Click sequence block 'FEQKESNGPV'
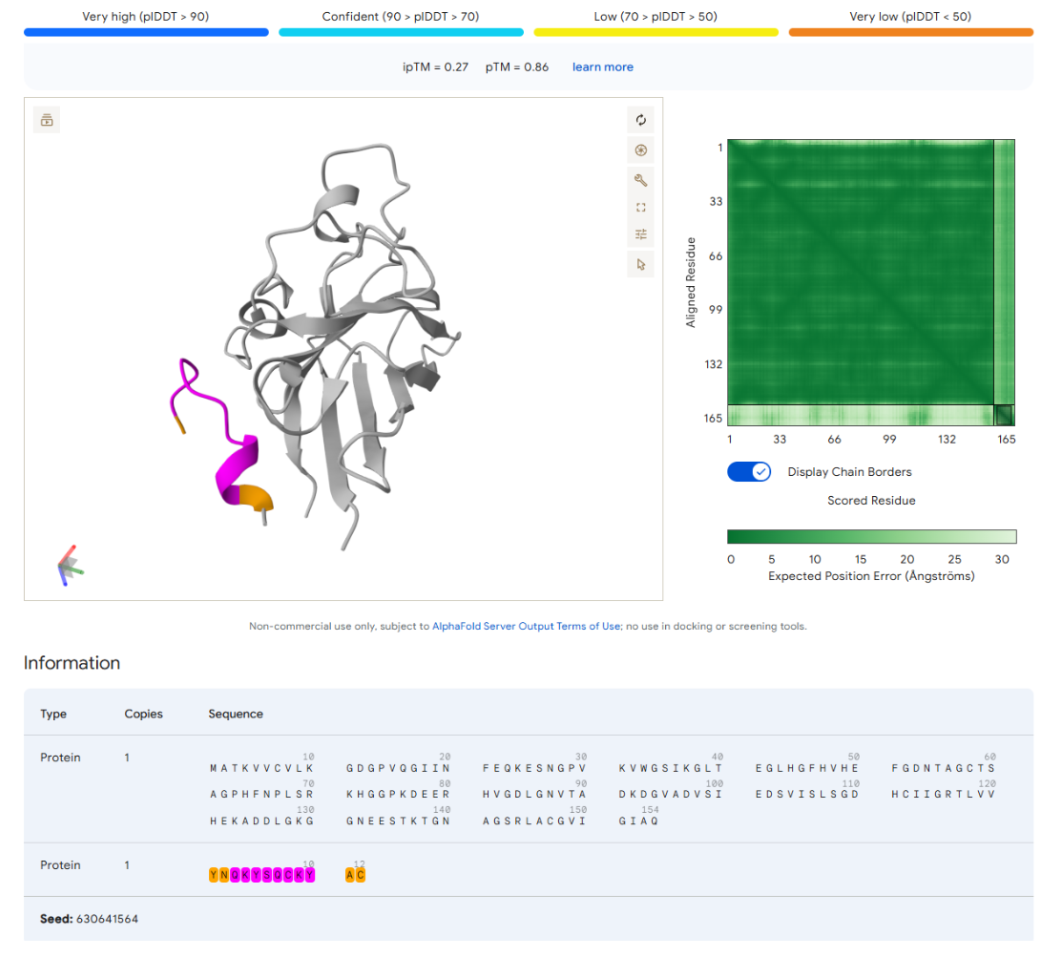The width and height of the screenshot is (1041, 955). pyautogui.click(x=534, y=768)
